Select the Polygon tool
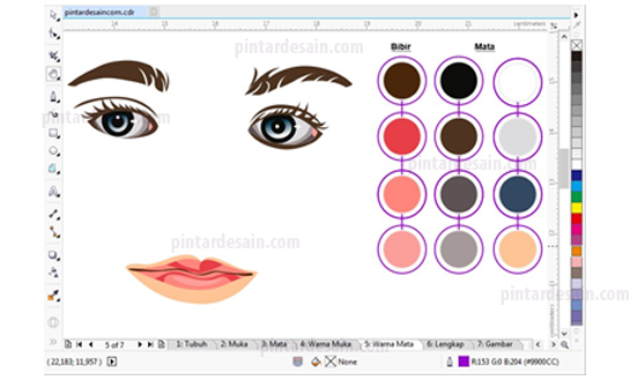Viewport: 630px width, 380px height. click(53, 169)
